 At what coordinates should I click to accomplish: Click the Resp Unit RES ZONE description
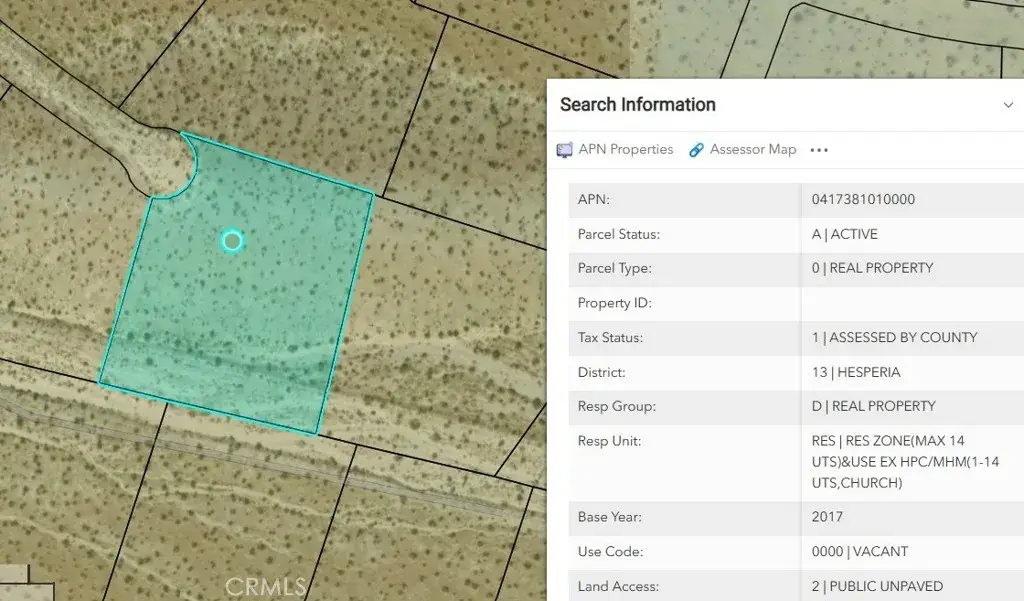click(x=905, y=462)
